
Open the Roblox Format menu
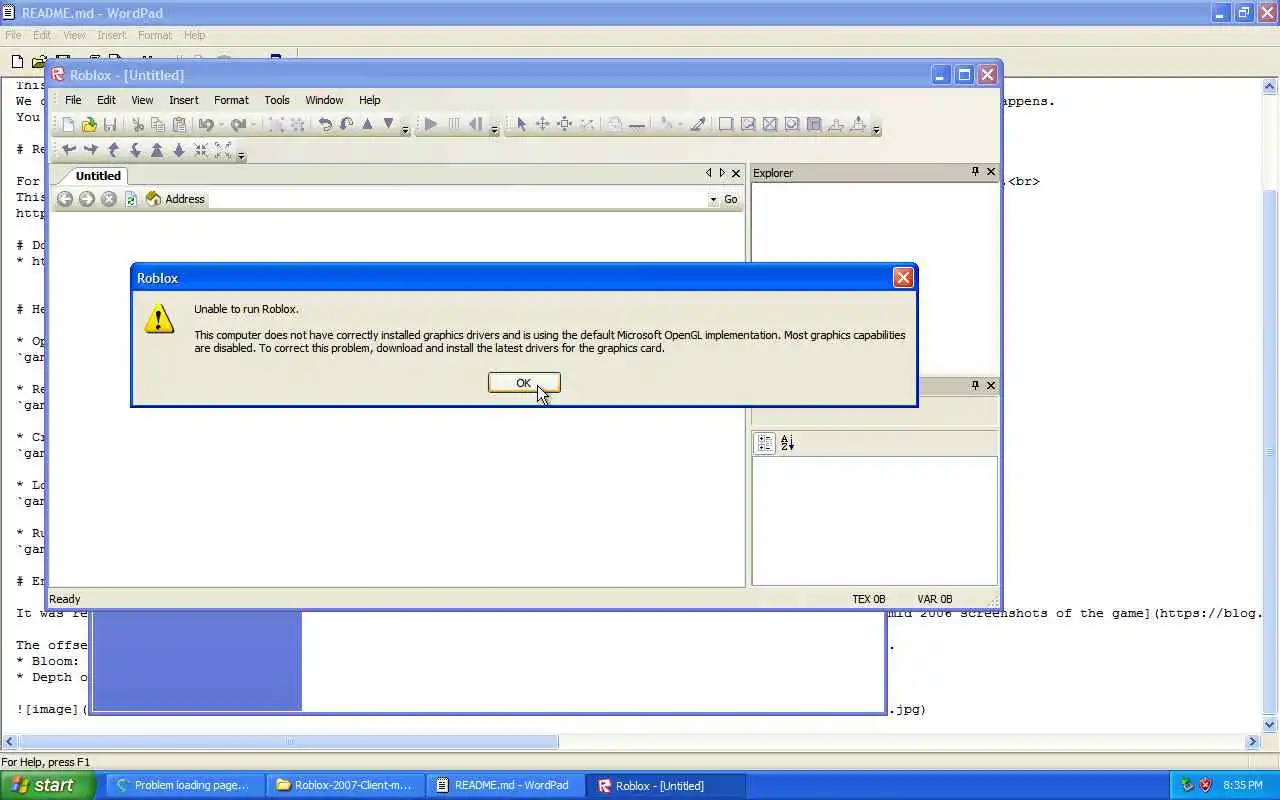pos(231,100)
